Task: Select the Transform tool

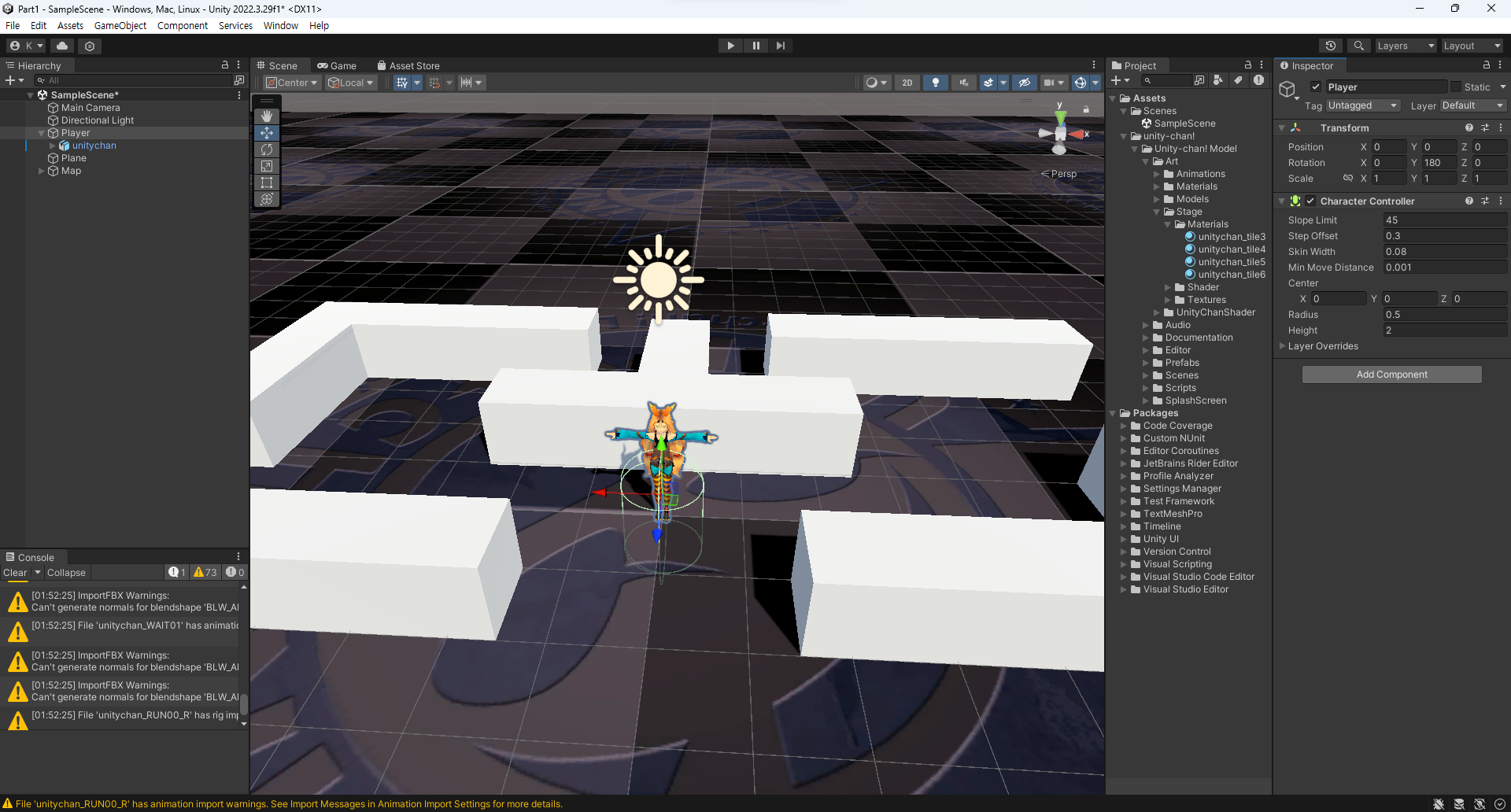Action: [x=267, y=199]
